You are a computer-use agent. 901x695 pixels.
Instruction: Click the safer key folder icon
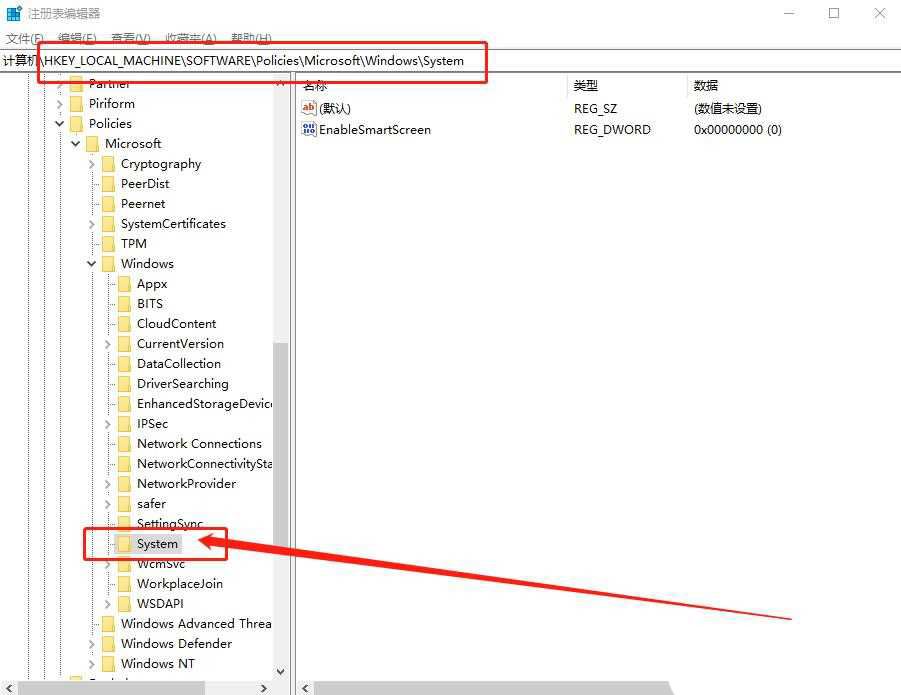(124, 503)
